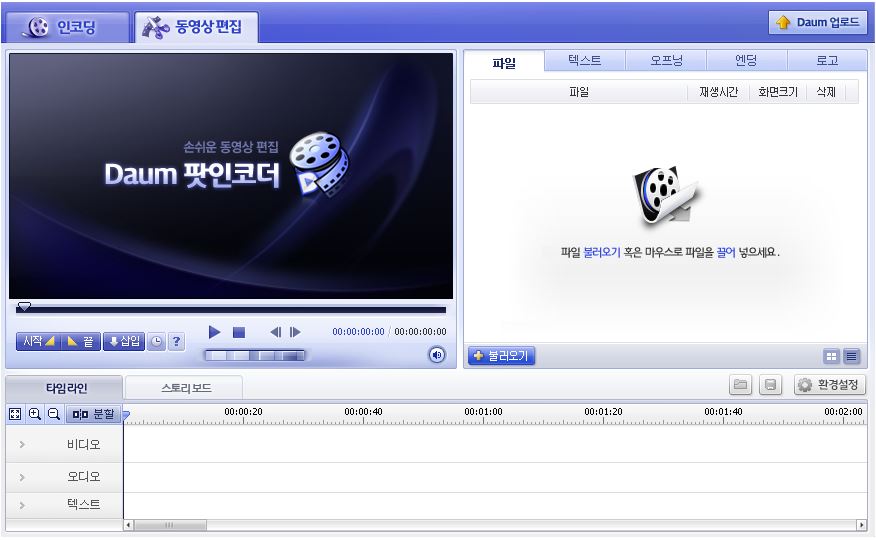Open the 로고 tab
This screenshot has height=540, width=876.
coord(827,60)
